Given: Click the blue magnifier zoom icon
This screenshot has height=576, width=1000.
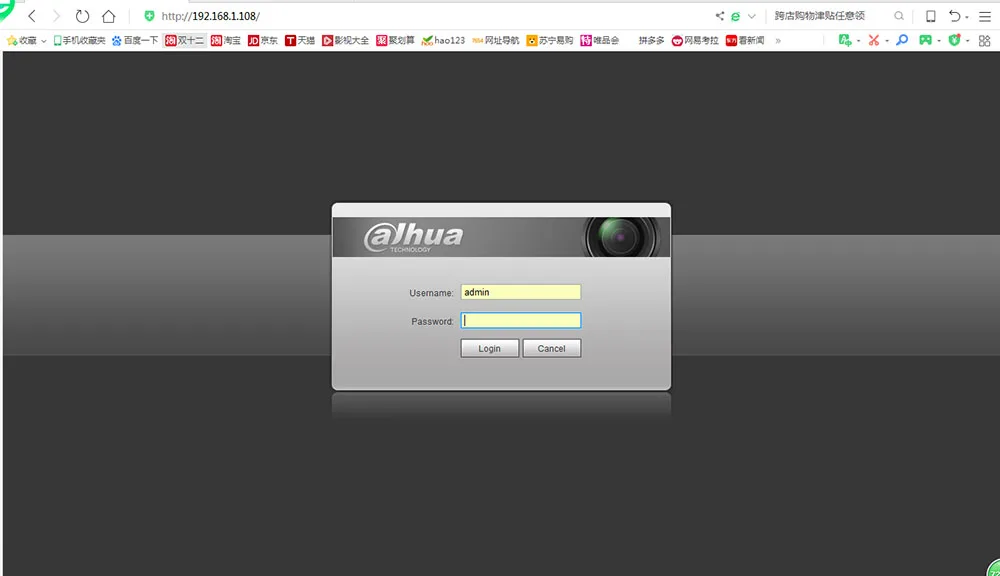Looking at the screenshot, I should [902, 40].
